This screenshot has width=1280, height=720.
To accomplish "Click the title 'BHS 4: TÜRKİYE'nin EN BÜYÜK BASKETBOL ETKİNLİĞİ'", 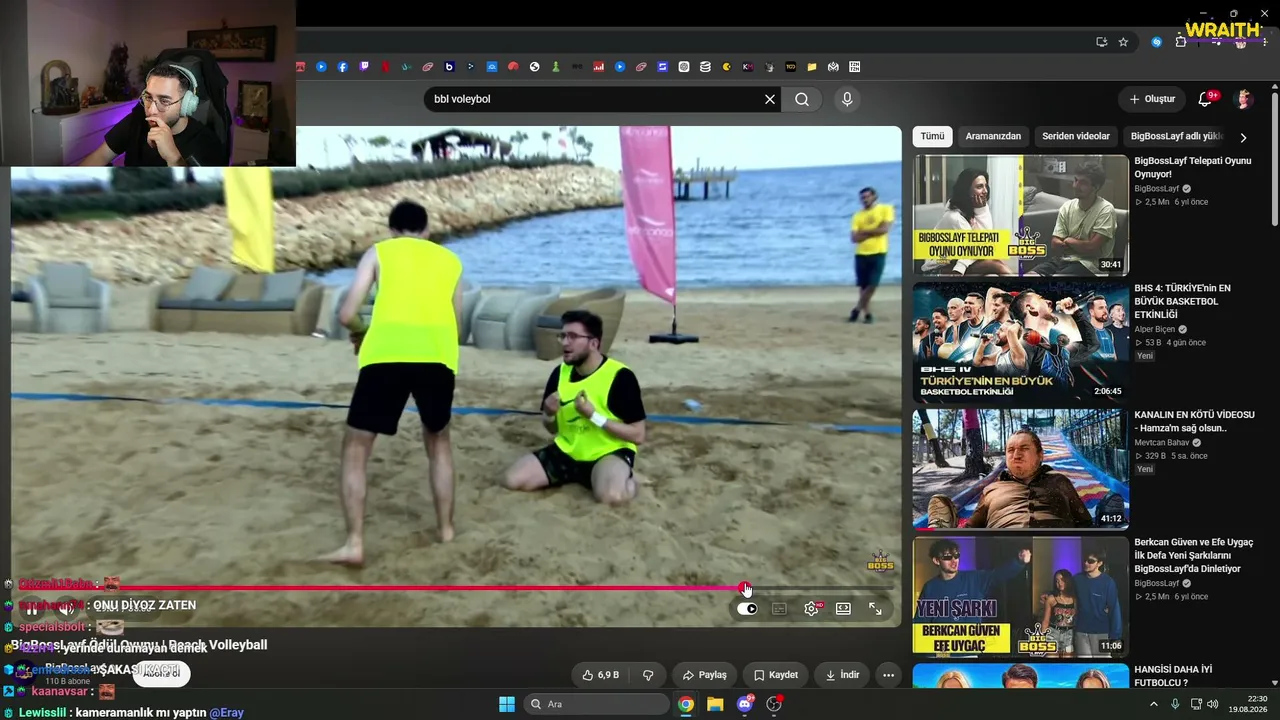I will 1183,301.
